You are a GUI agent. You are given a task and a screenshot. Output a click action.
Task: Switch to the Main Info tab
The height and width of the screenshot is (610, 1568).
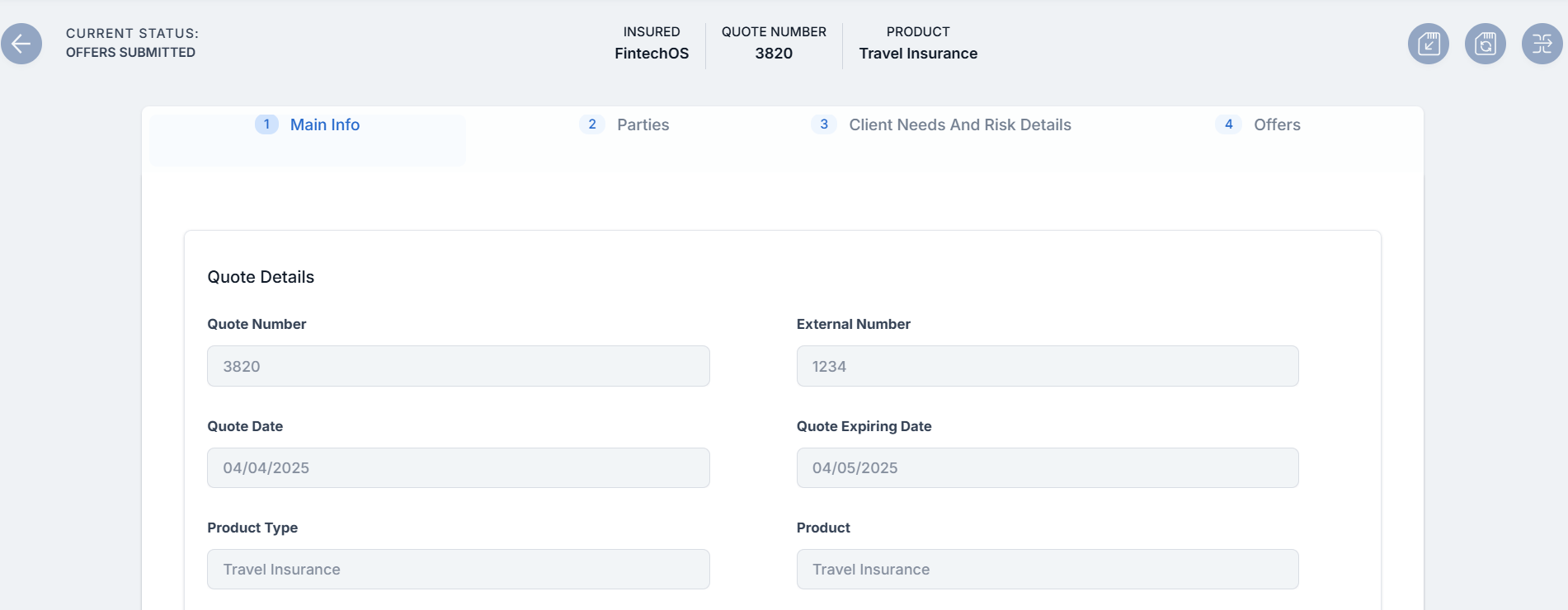324,125
